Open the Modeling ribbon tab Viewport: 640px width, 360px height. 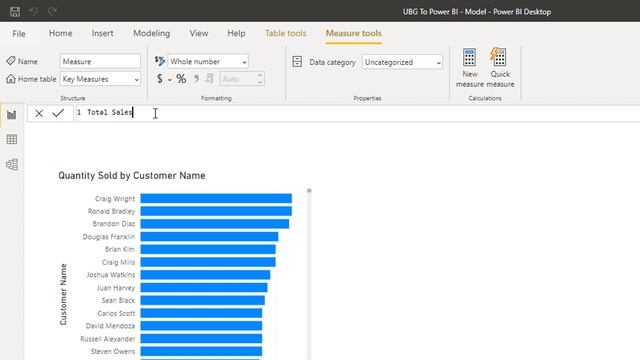(x=151, y=33)
